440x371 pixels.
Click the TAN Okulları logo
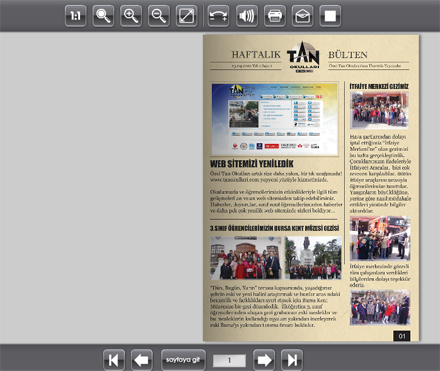coord(303,57)
